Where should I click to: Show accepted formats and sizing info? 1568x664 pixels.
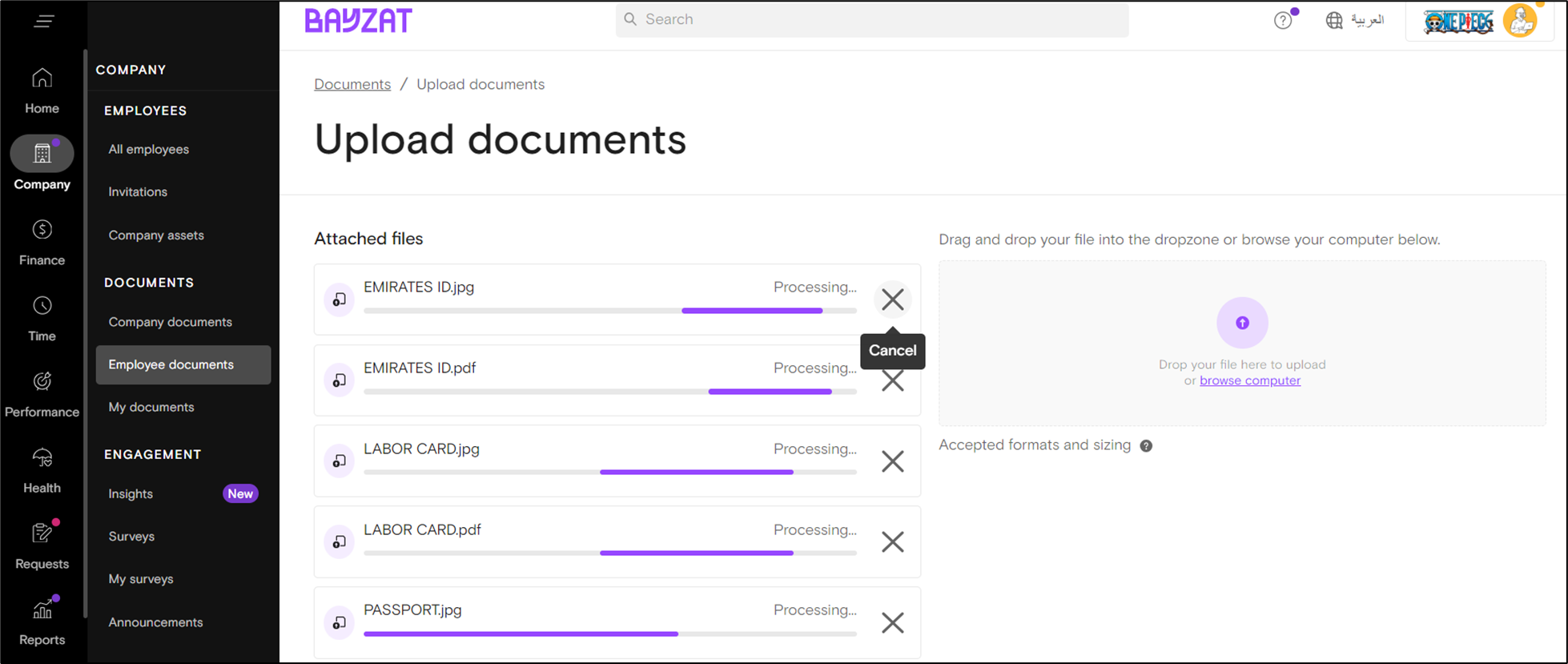pyautogui.click(x=1146, y=446)
